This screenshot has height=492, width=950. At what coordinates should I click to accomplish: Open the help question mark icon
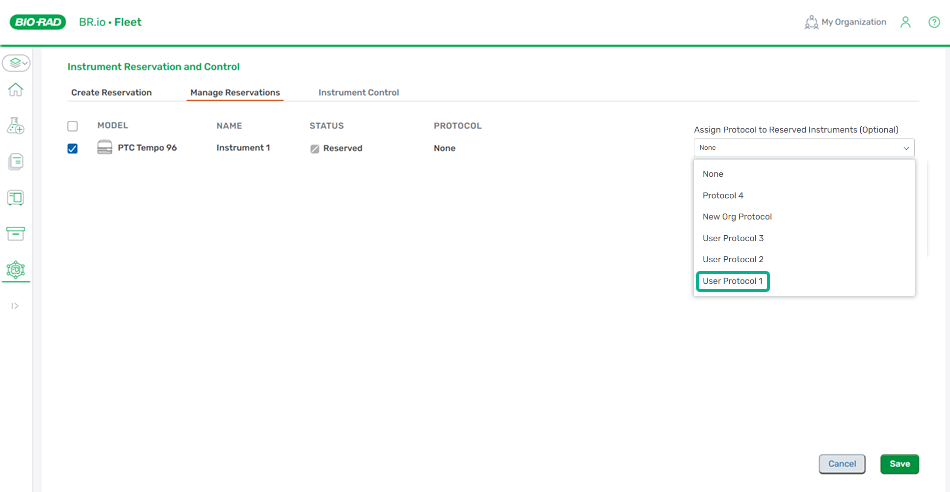click(x=933, y=22)
